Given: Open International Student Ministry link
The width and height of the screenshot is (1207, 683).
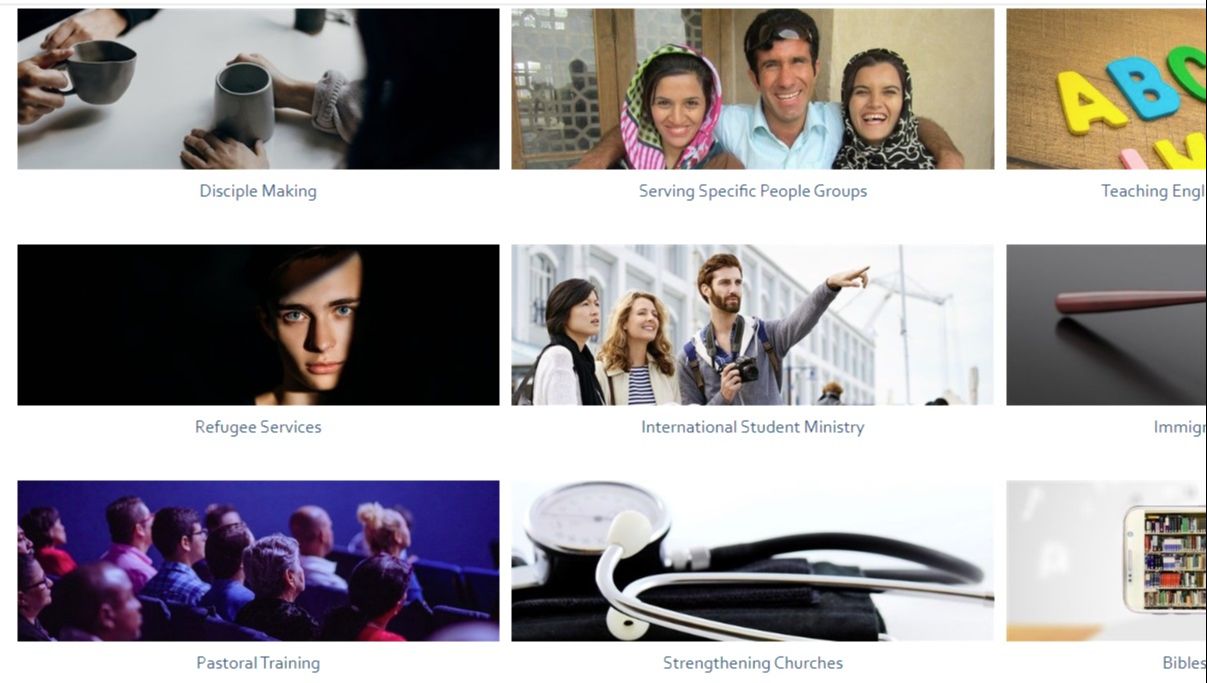Looking at the screenshot, I should (x=753, y=427).
